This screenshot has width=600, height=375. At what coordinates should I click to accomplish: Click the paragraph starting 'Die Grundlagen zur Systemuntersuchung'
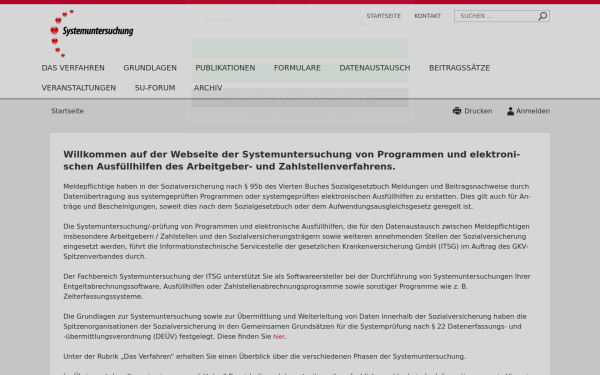[295, 326]
